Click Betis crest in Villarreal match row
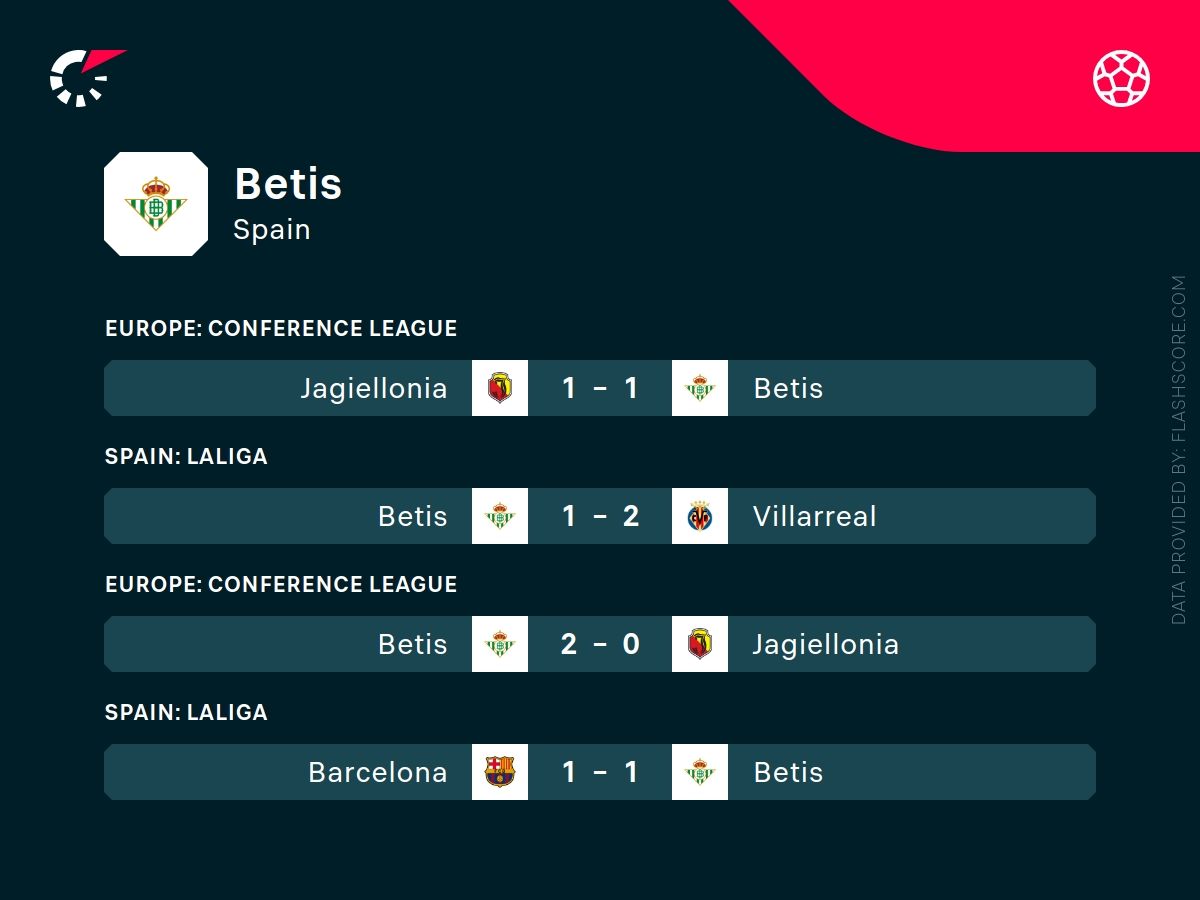The width and height of the screenshot is (1200, 900). pyautogui.click(x=500, y=516)
